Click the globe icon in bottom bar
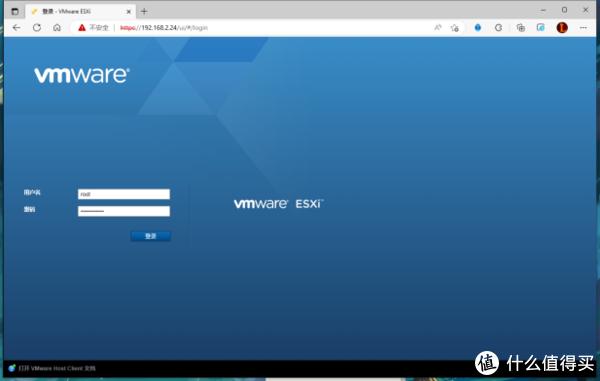The width and height of the screenshot is (600, 381). (12, 368)
